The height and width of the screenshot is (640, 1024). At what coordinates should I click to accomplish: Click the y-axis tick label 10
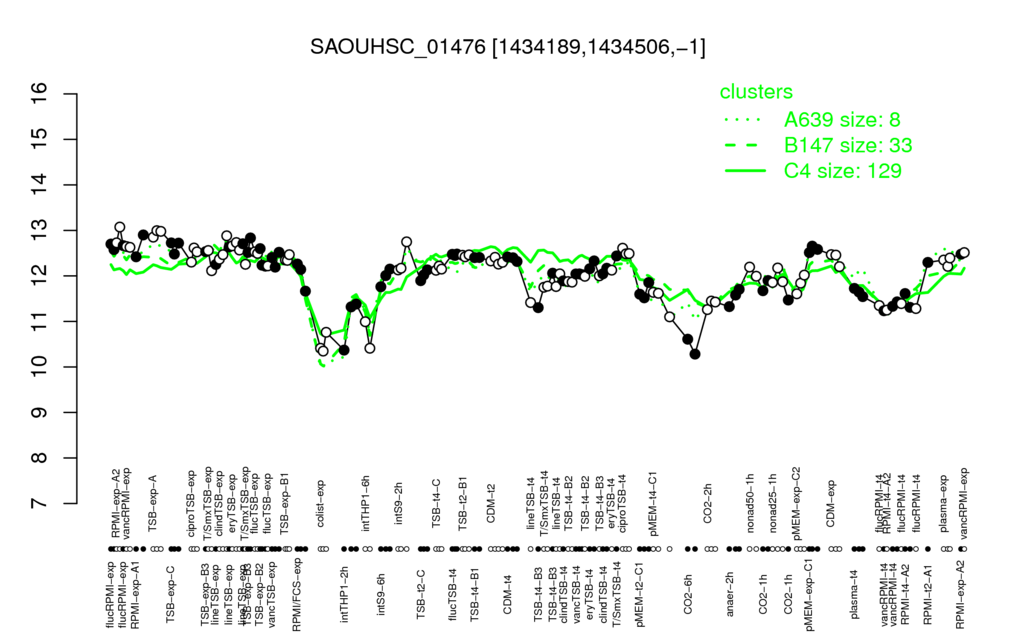point(39,367)
